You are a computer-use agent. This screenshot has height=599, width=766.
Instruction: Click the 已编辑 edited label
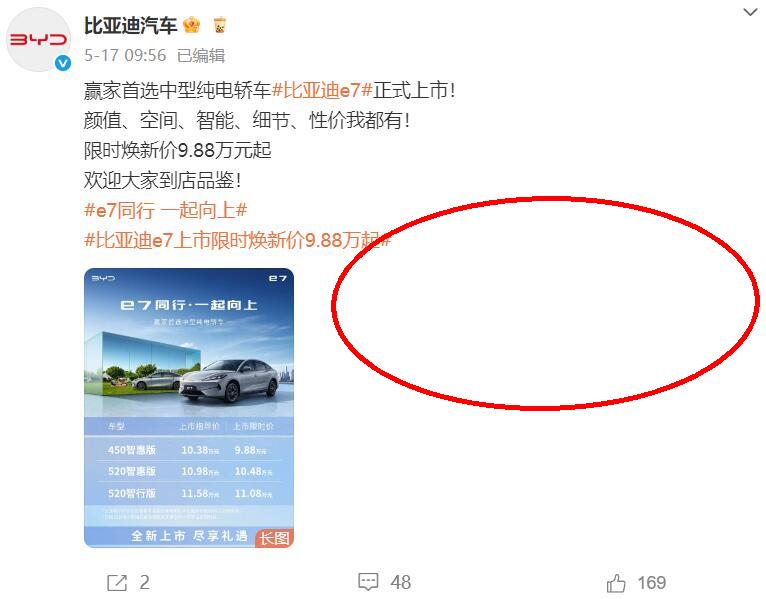(x=201, y=55)
